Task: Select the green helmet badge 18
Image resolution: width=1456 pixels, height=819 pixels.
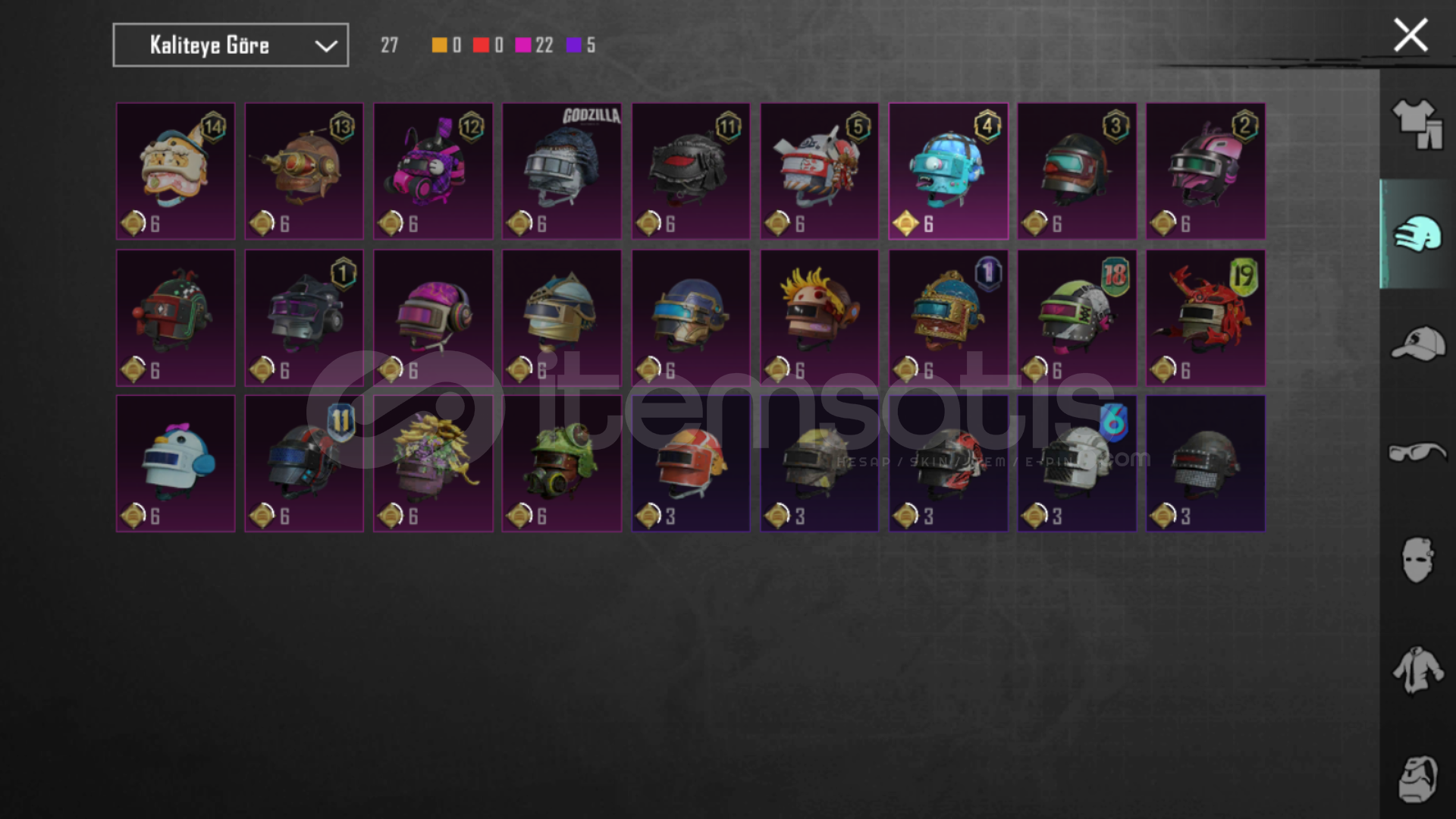Action: (x=1077, y=318)
